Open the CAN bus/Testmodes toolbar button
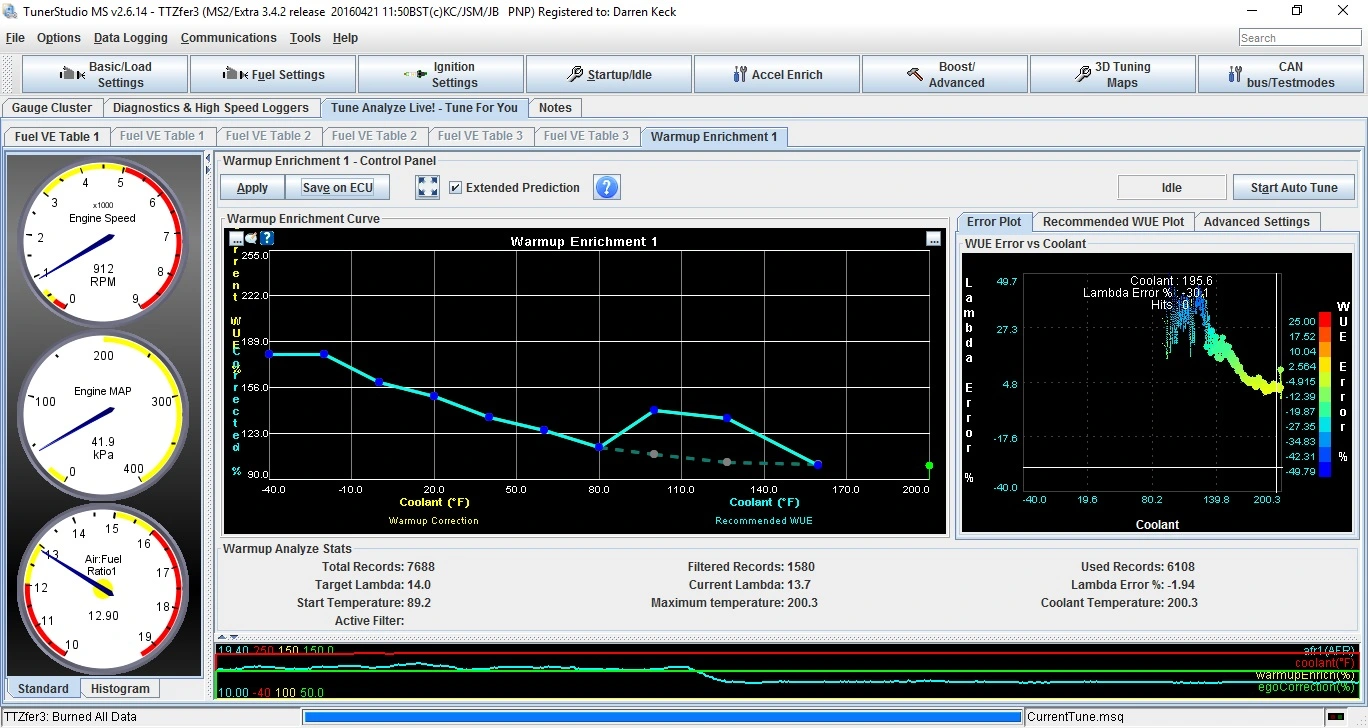The height and width of the screenshot is (728, 1368). pyautogui.click(x=1279, y=75)
